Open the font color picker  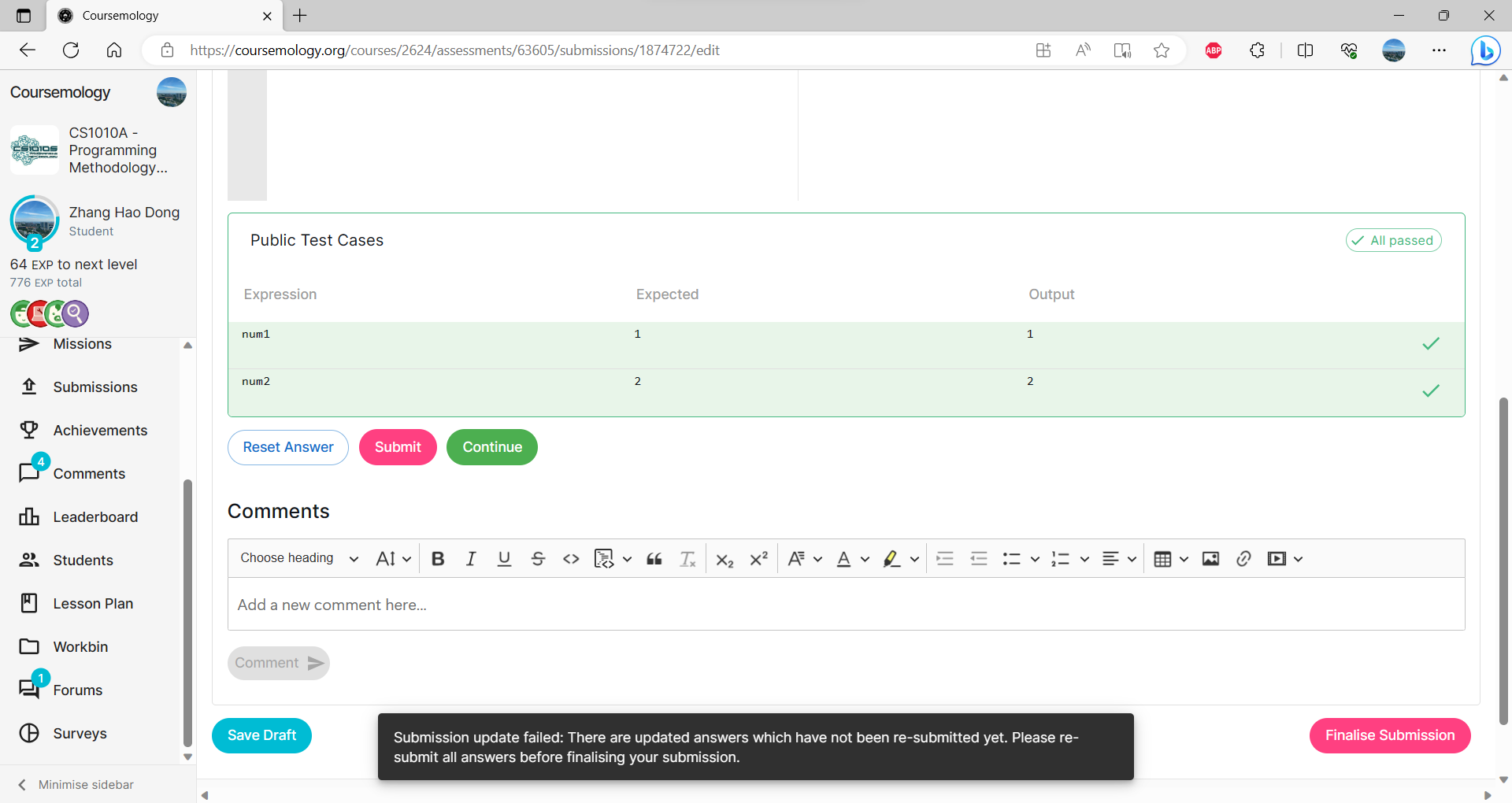pyautogui.click(x=844, y=559)
